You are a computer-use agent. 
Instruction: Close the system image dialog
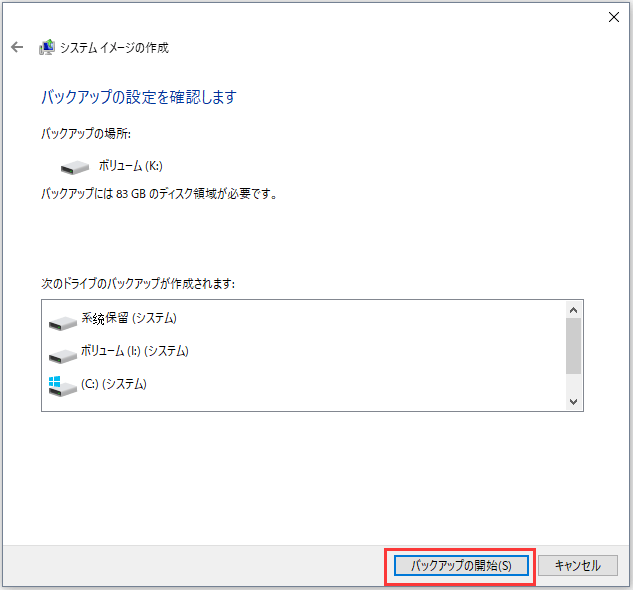614,17
